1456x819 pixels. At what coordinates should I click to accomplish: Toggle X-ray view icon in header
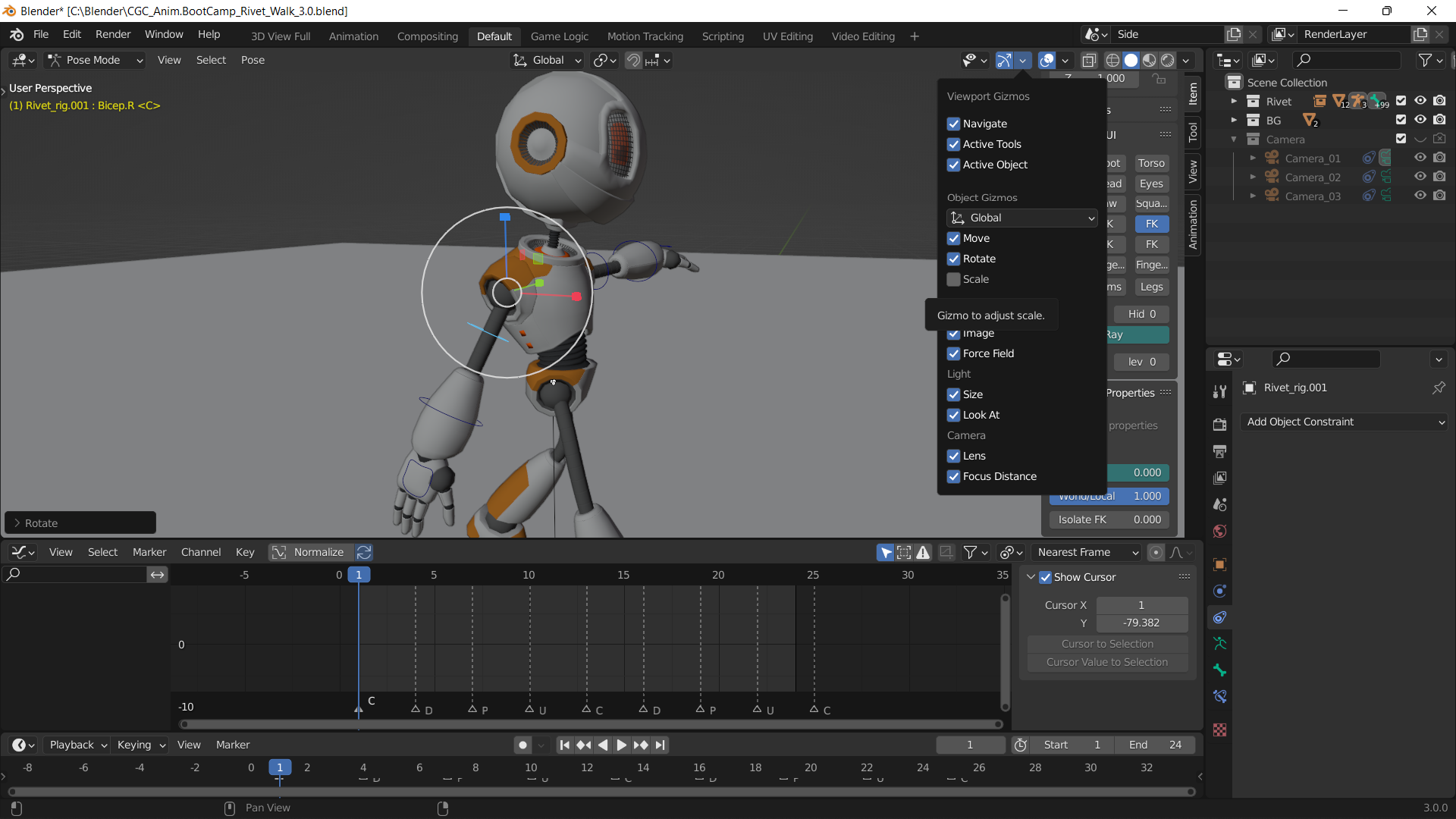(x=1089, y=61)
